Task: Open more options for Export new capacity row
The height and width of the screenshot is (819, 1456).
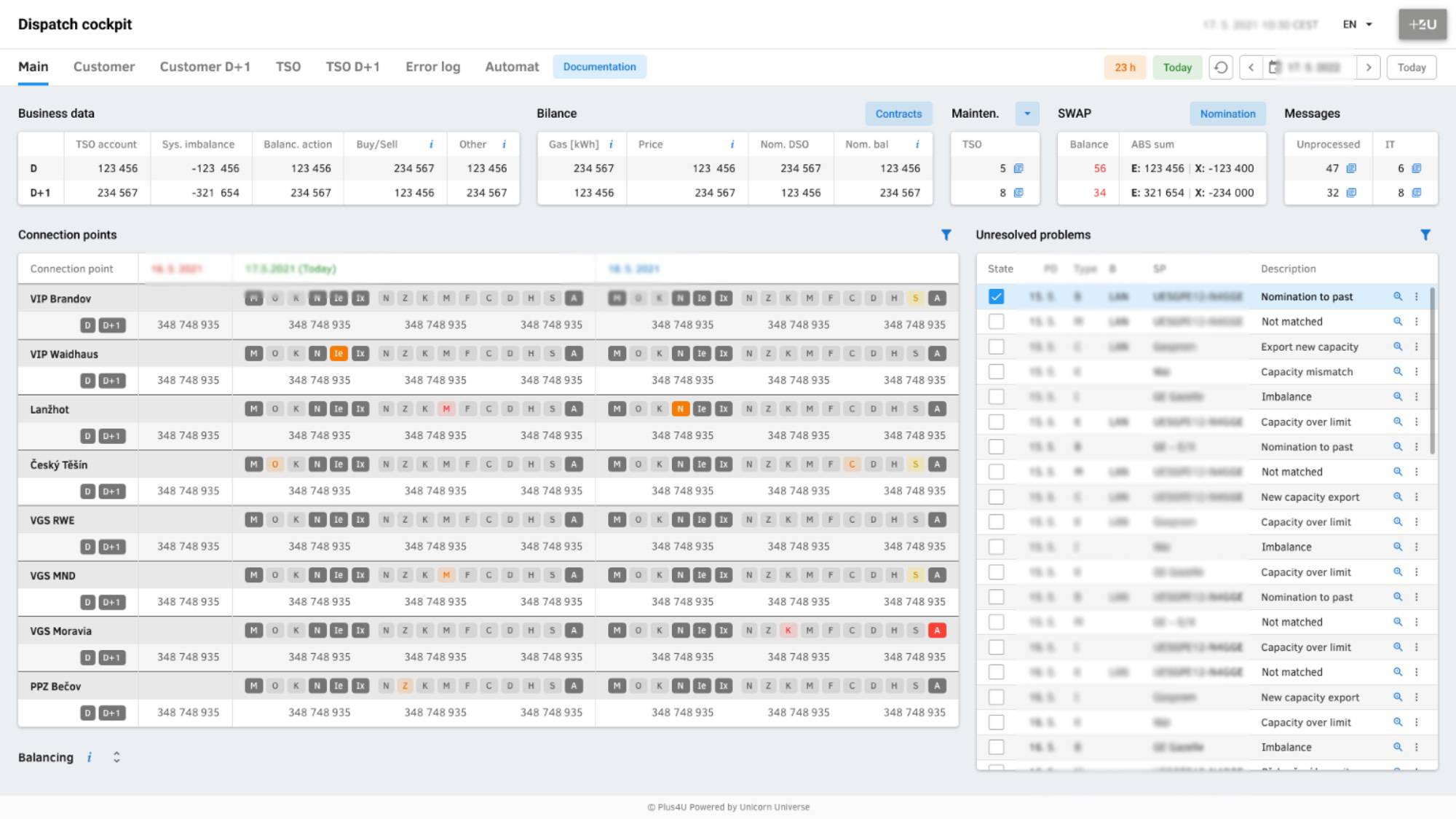Action: (x=1417, y=347)
